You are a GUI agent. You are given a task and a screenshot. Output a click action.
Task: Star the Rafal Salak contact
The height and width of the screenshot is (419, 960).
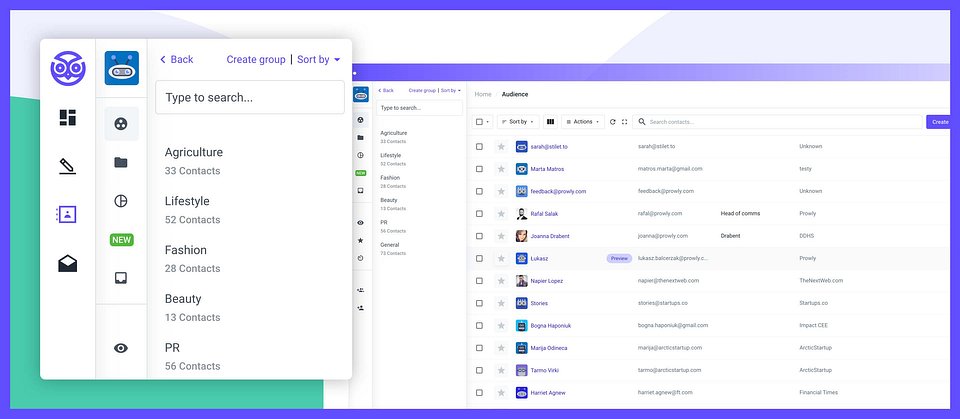pyautogui.click(x=501, y=214)
